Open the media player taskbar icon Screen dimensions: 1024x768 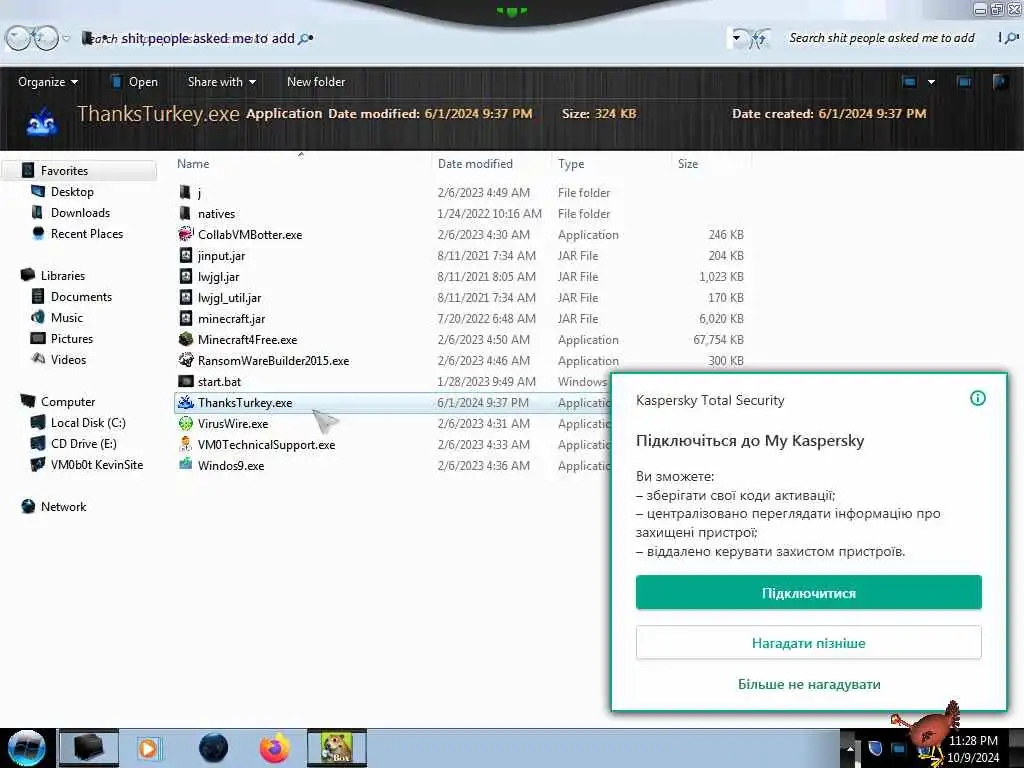click(x=148, y=748)
